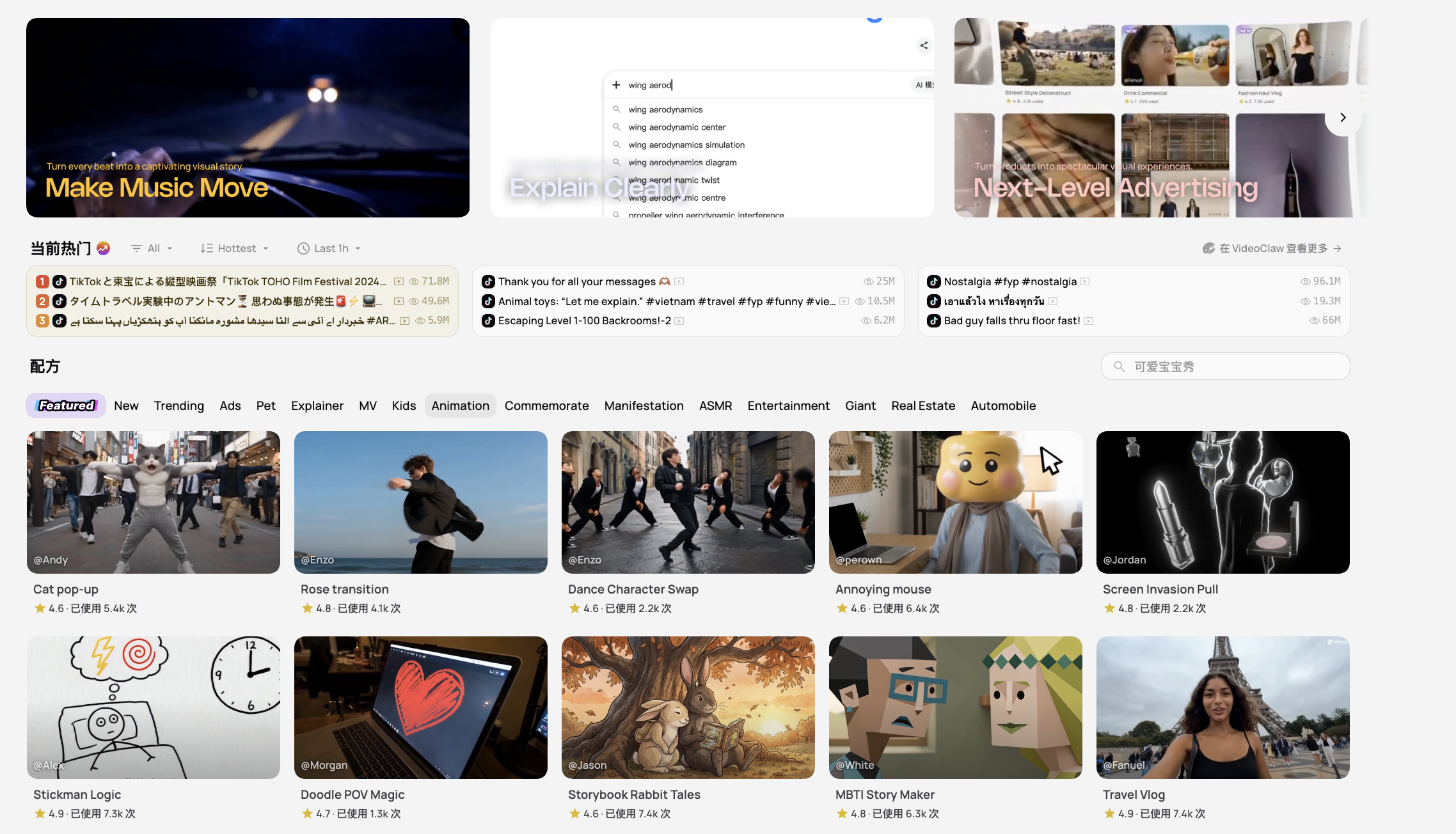Click the TikTok icon beside 'Escaping Level 1-100 Backrooms!-2'
The height and width of the screenshot is (834, 1456).
pyautogui.click(x=488, y=320)
